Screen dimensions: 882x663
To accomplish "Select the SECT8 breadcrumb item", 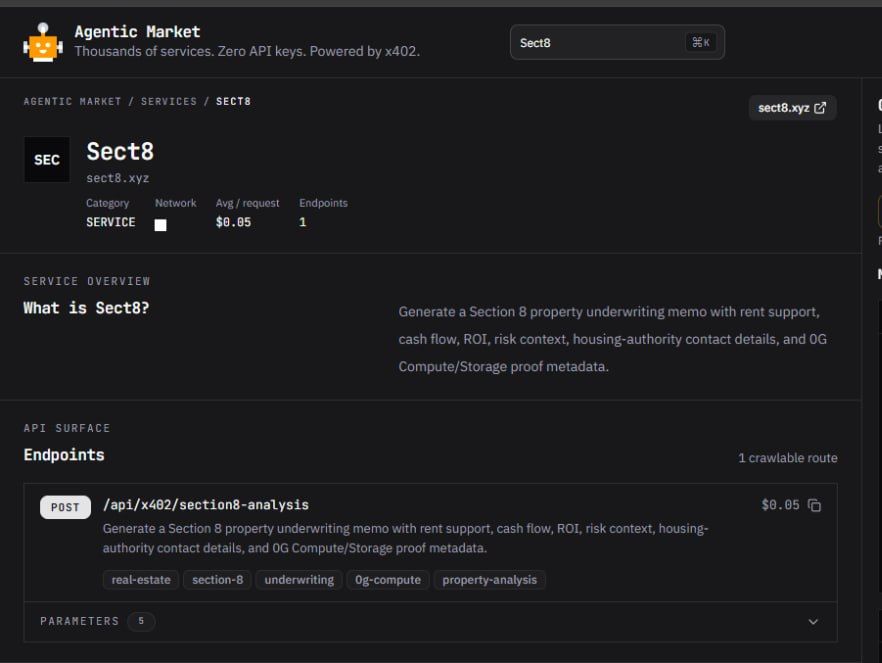I will click(x=233, y=101).
